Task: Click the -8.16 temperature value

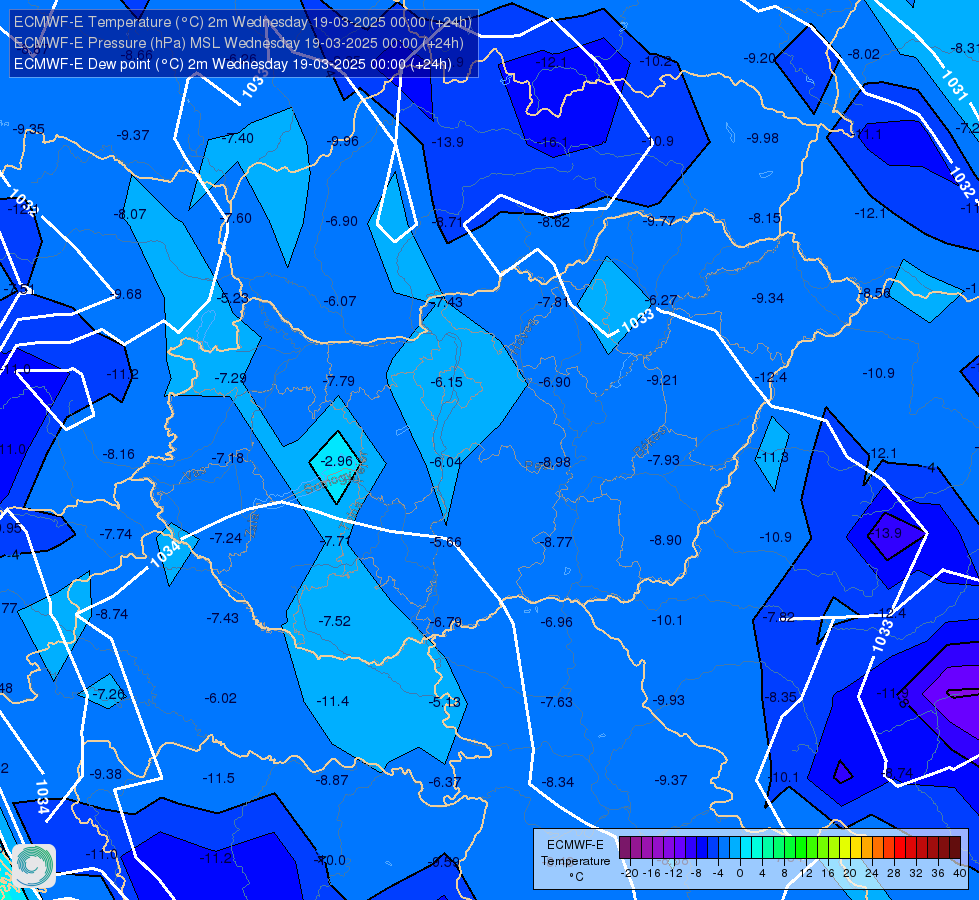Action: (118, 454)
